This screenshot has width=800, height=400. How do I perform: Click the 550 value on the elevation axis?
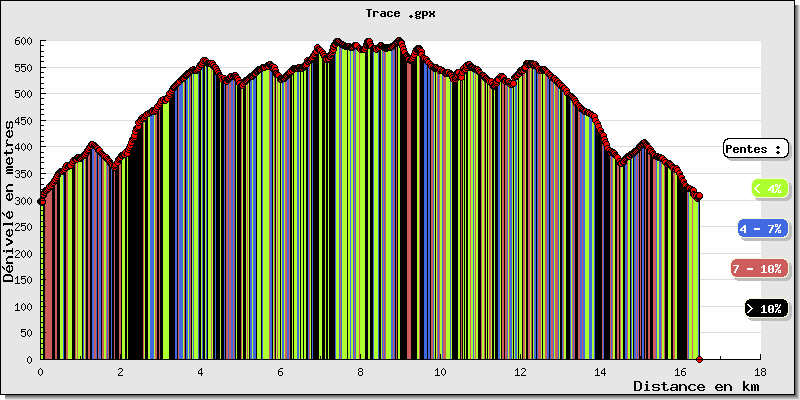coord(23,67)
